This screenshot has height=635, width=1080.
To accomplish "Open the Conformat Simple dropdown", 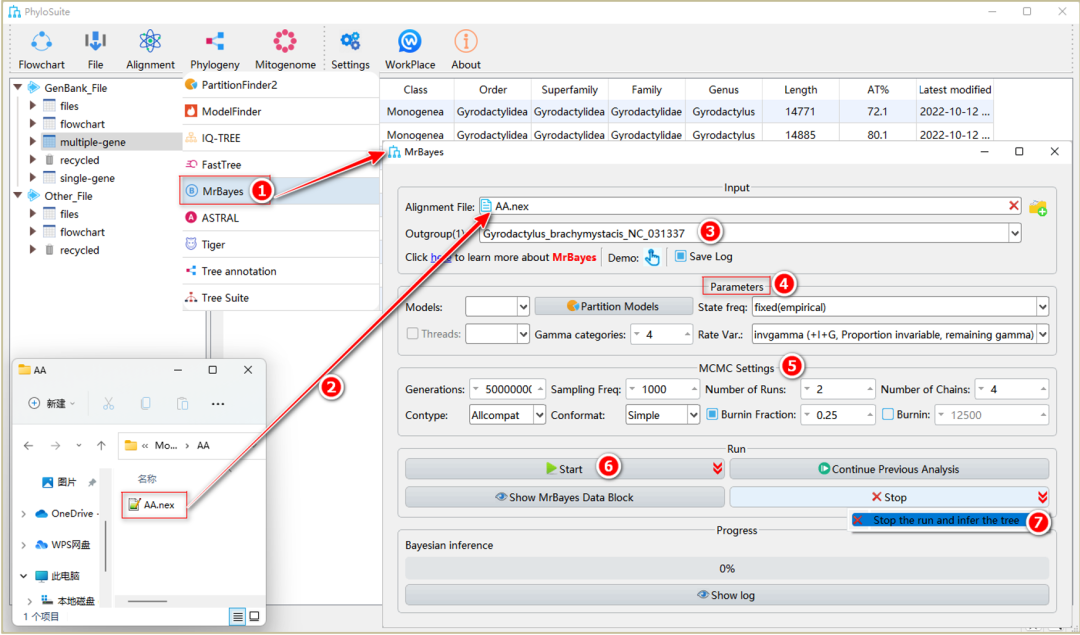I will click(694, 415).
